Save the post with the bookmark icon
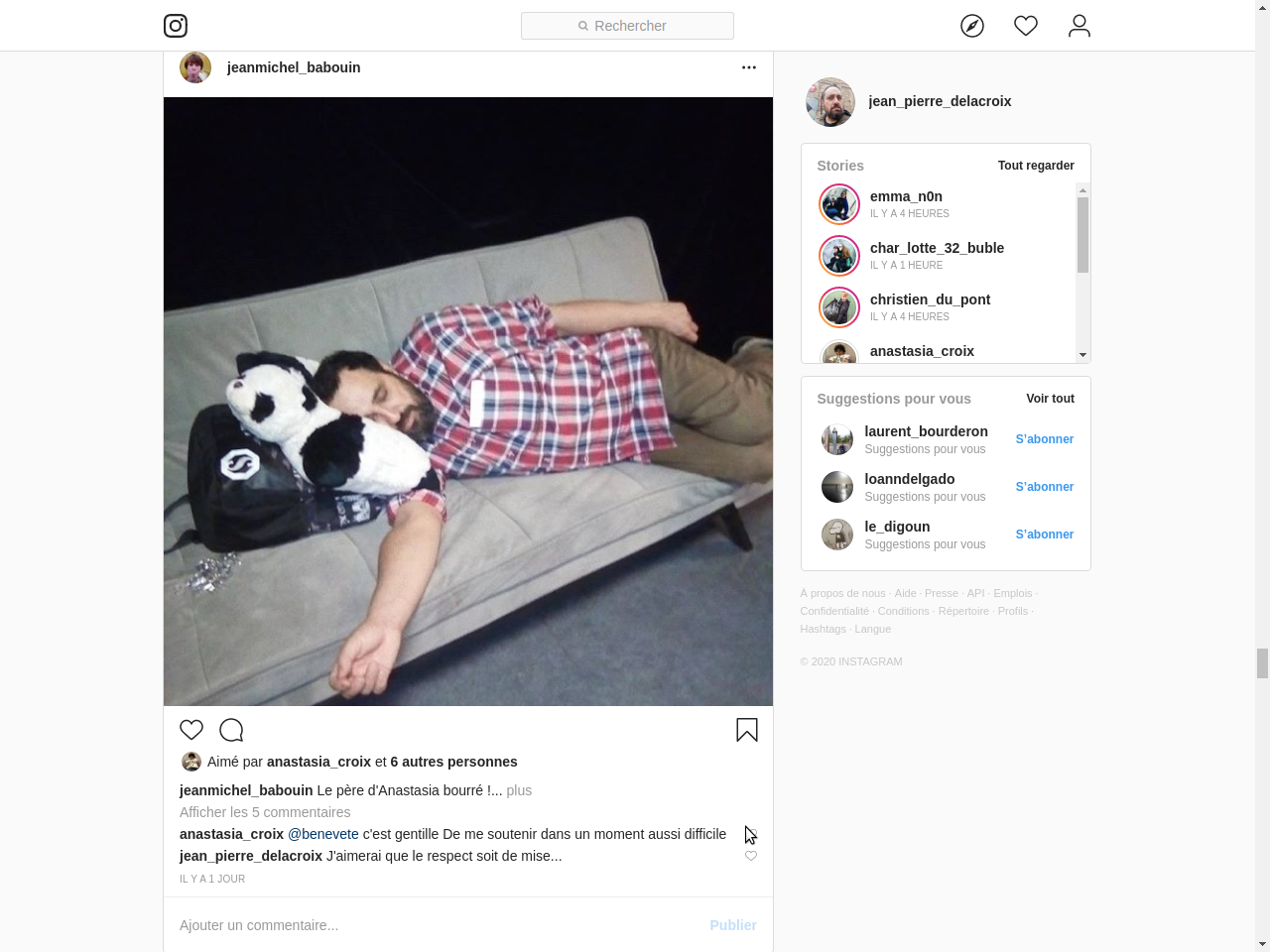The image size is (1270, 952). (x=747, y=730)
